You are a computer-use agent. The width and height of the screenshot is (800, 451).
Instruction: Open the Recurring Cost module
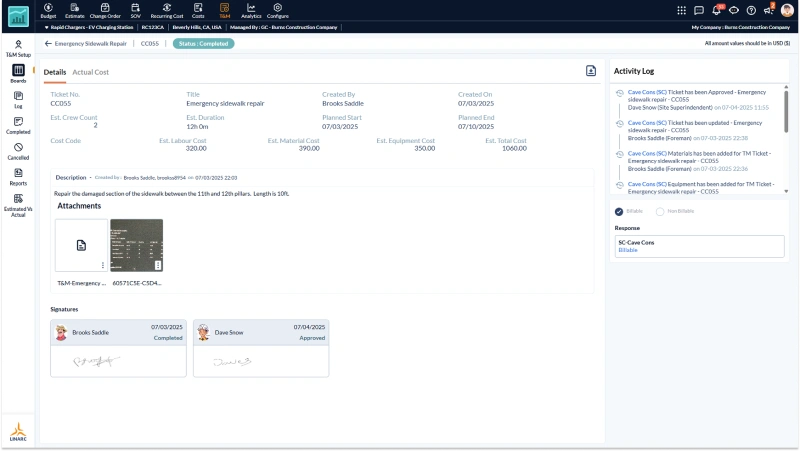pos(167,11)
